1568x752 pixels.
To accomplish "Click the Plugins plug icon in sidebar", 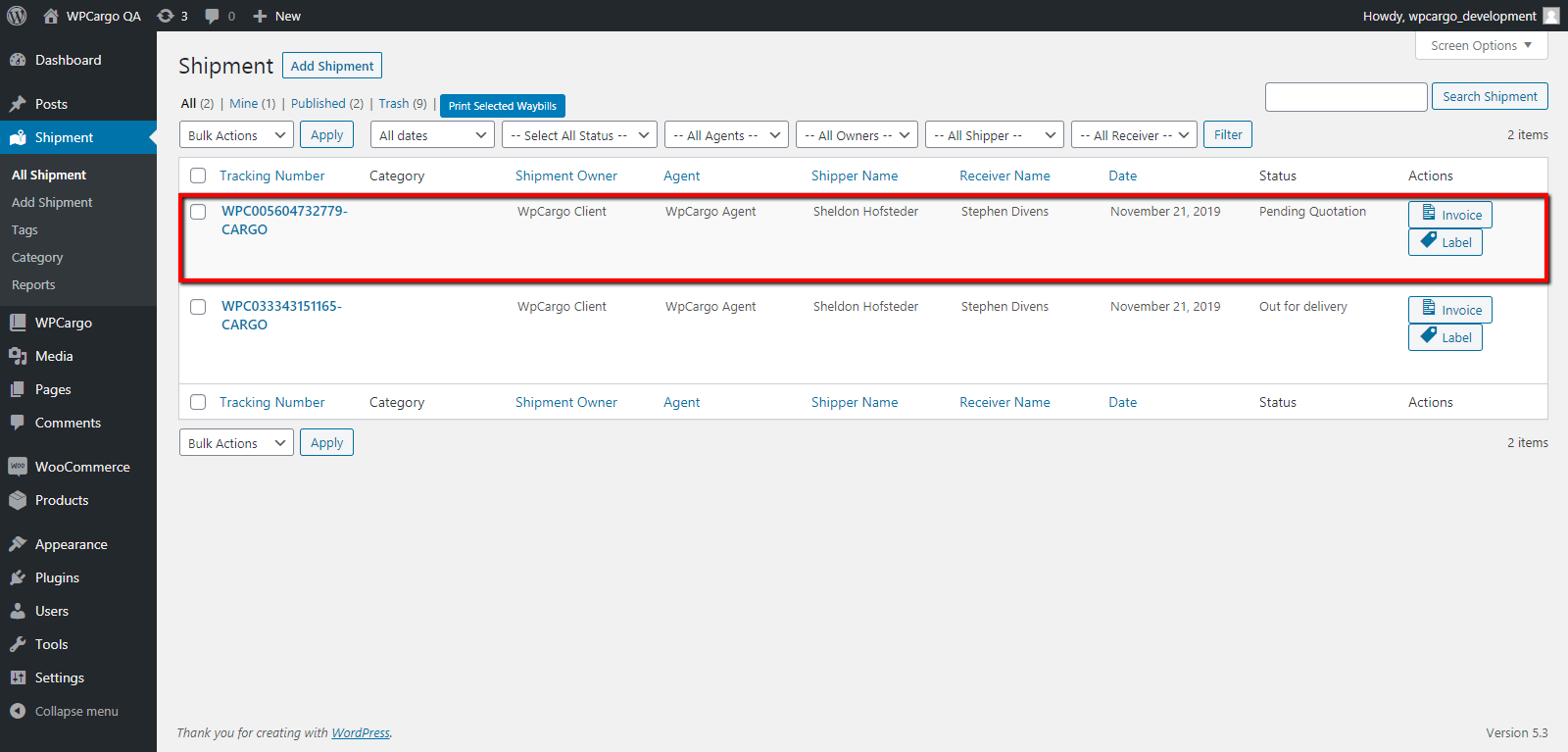I will [18, 577].
